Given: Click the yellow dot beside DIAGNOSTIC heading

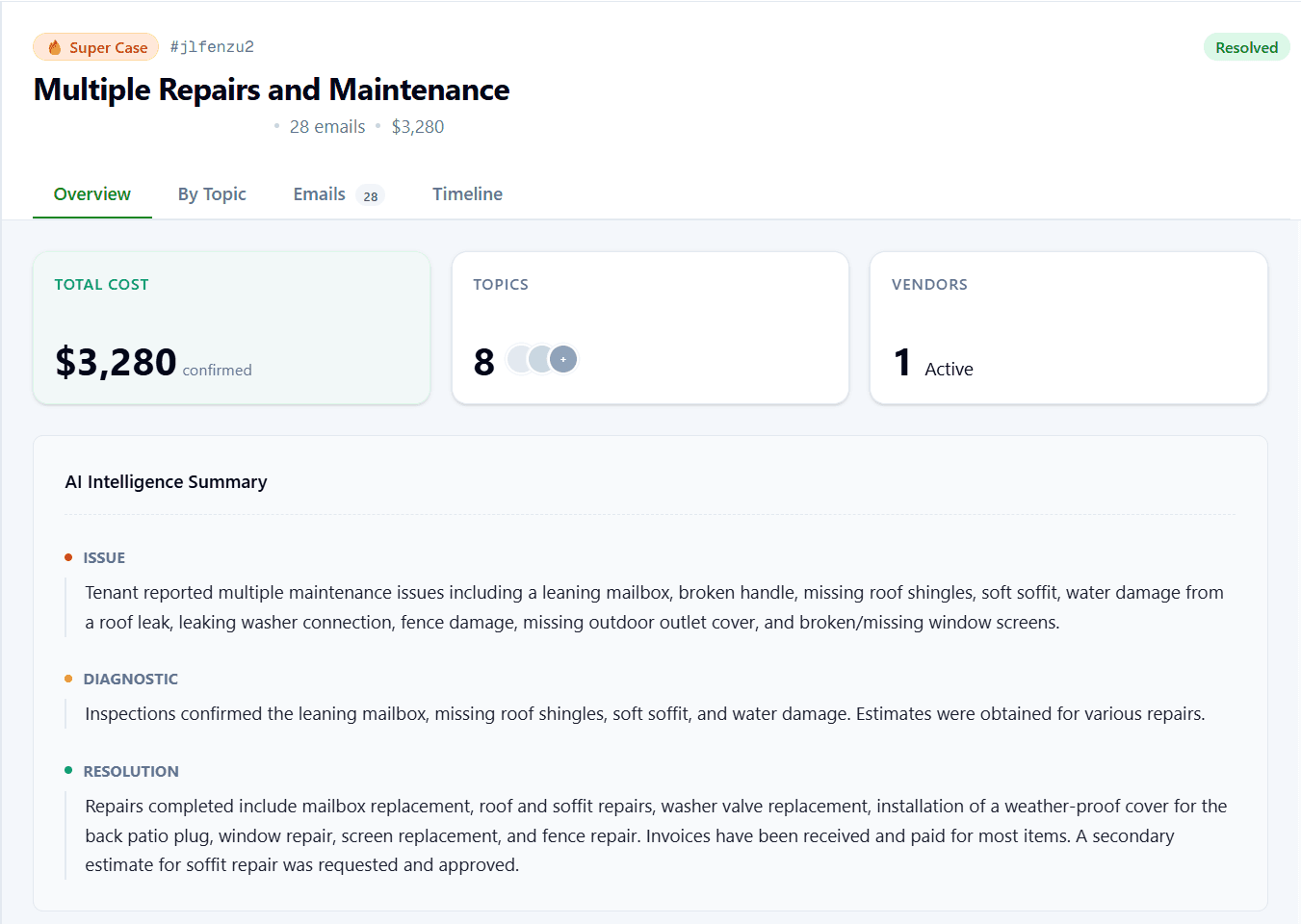Looking at the screenshot, I should tap(68, 679).
